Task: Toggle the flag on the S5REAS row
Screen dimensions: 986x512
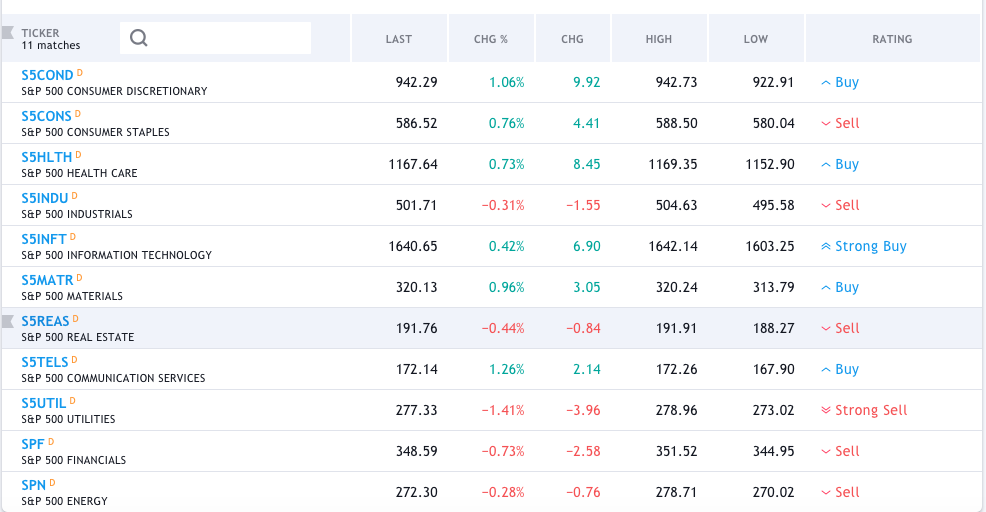Action: point(8,321)
